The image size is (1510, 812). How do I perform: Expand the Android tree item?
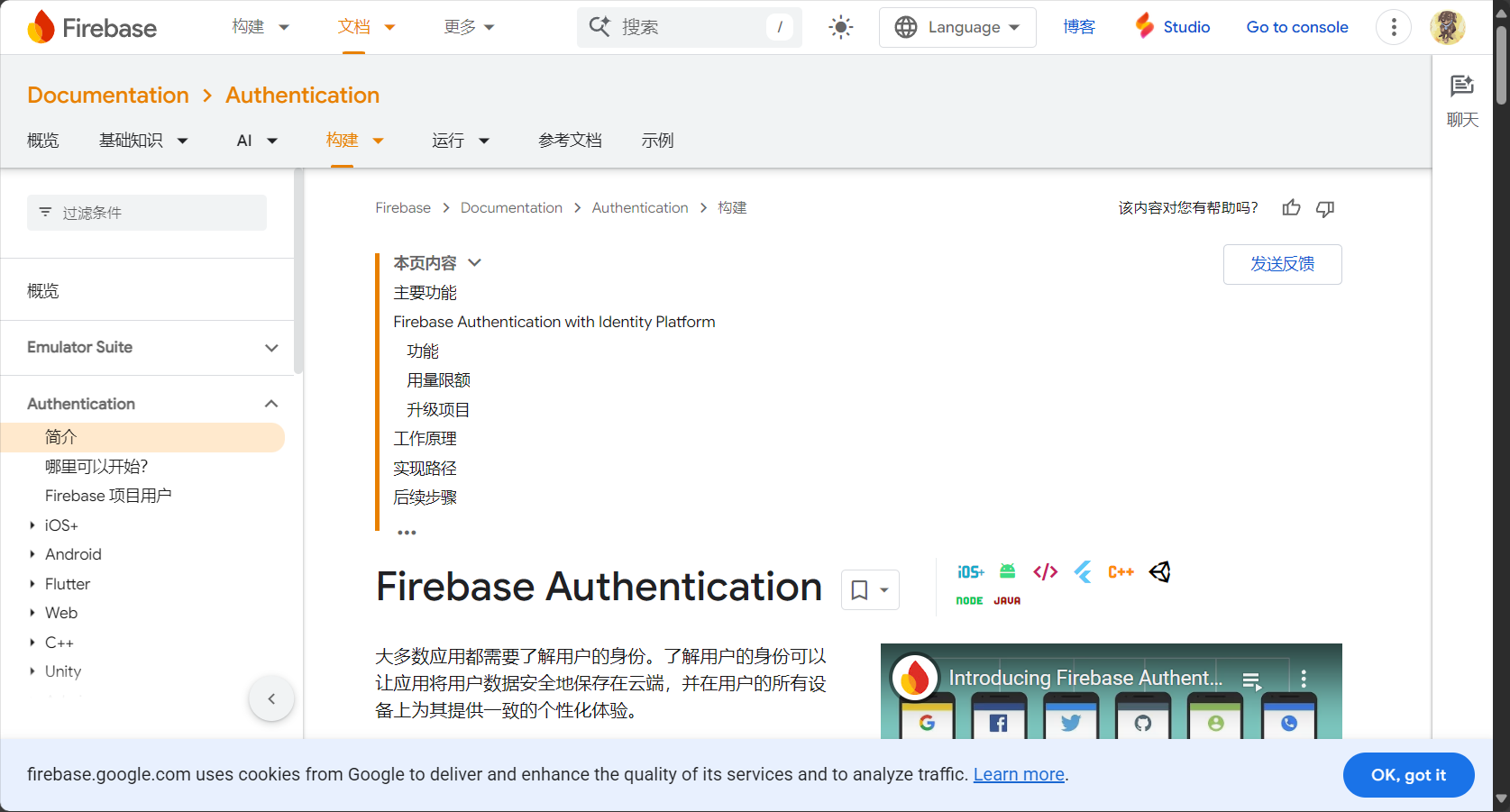point(32,554)
